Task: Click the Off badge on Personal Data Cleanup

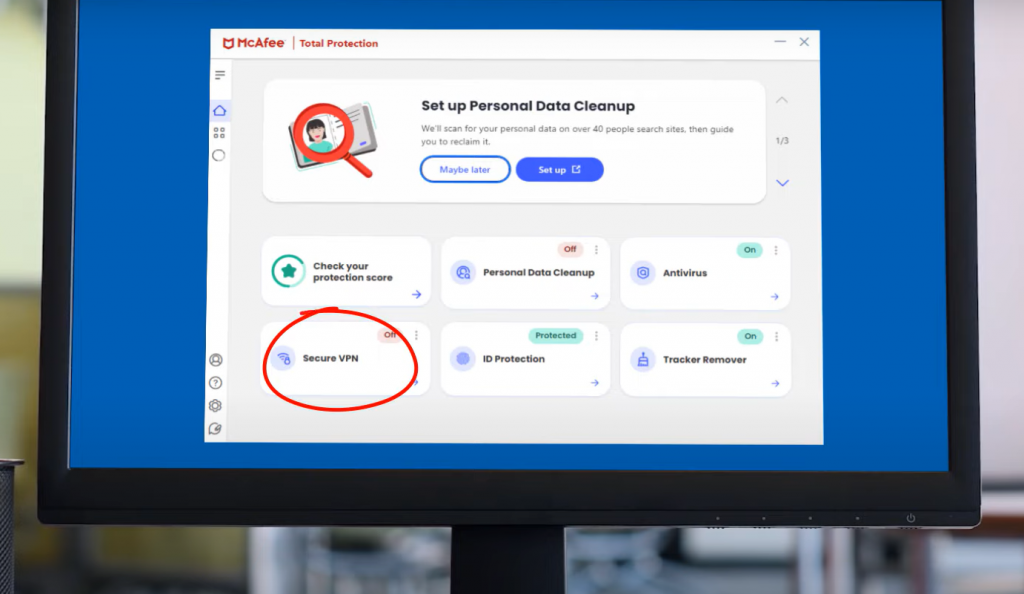Action: [x=570, y=249]
